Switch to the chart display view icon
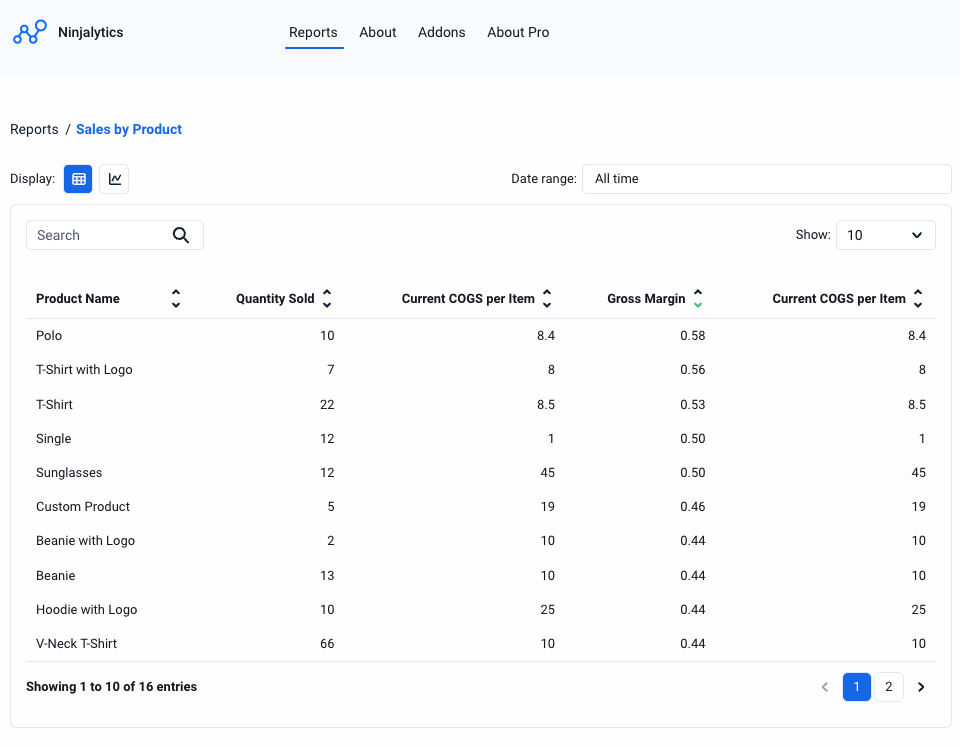Viewport: 960px width, 747px height. coord(113,179)
